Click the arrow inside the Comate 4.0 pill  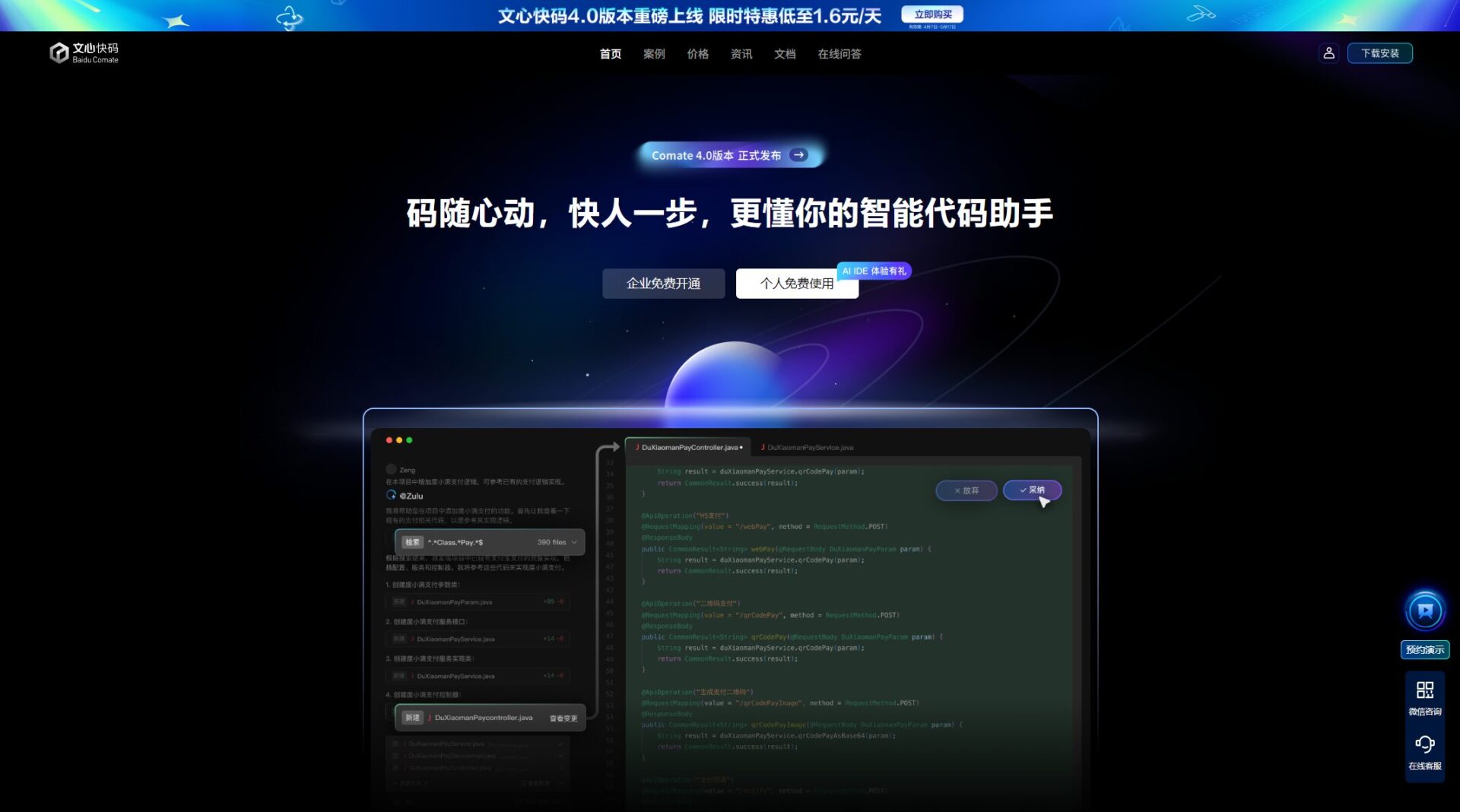pyautogui.click(x=799, y=155)
